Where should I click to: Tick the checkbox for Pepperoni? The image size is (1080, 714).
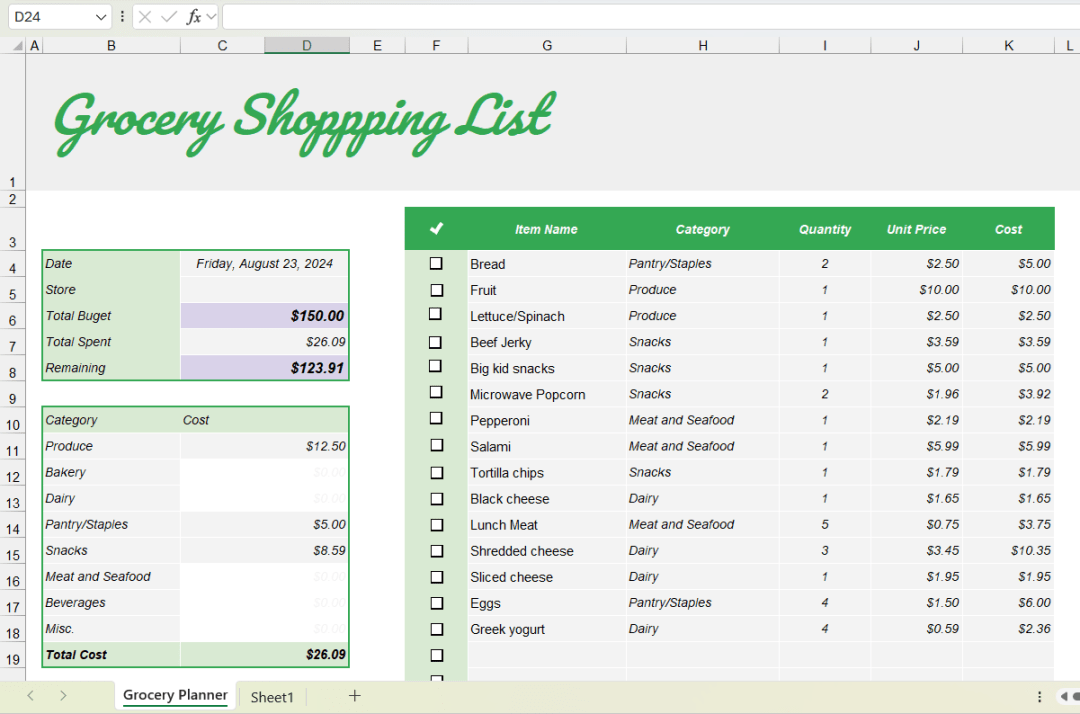(436, 418)
